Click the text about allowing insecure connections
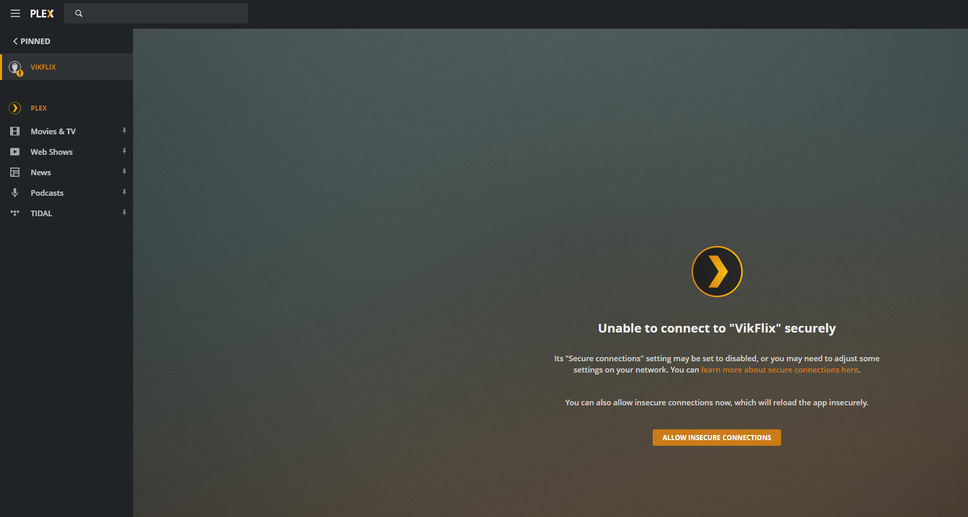Image resolution: width=968 pixels, height=517 pixels. pos(717,403)
